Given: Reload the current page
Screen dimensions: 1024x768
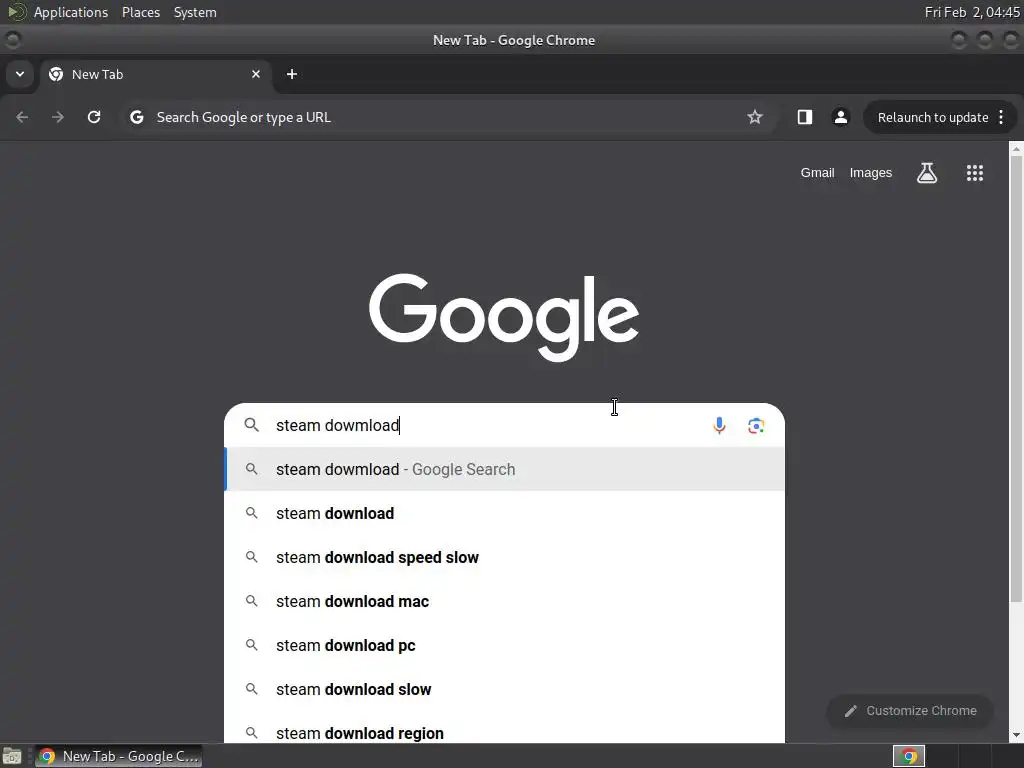Looking at the screenshot, I should click(94, 117).
